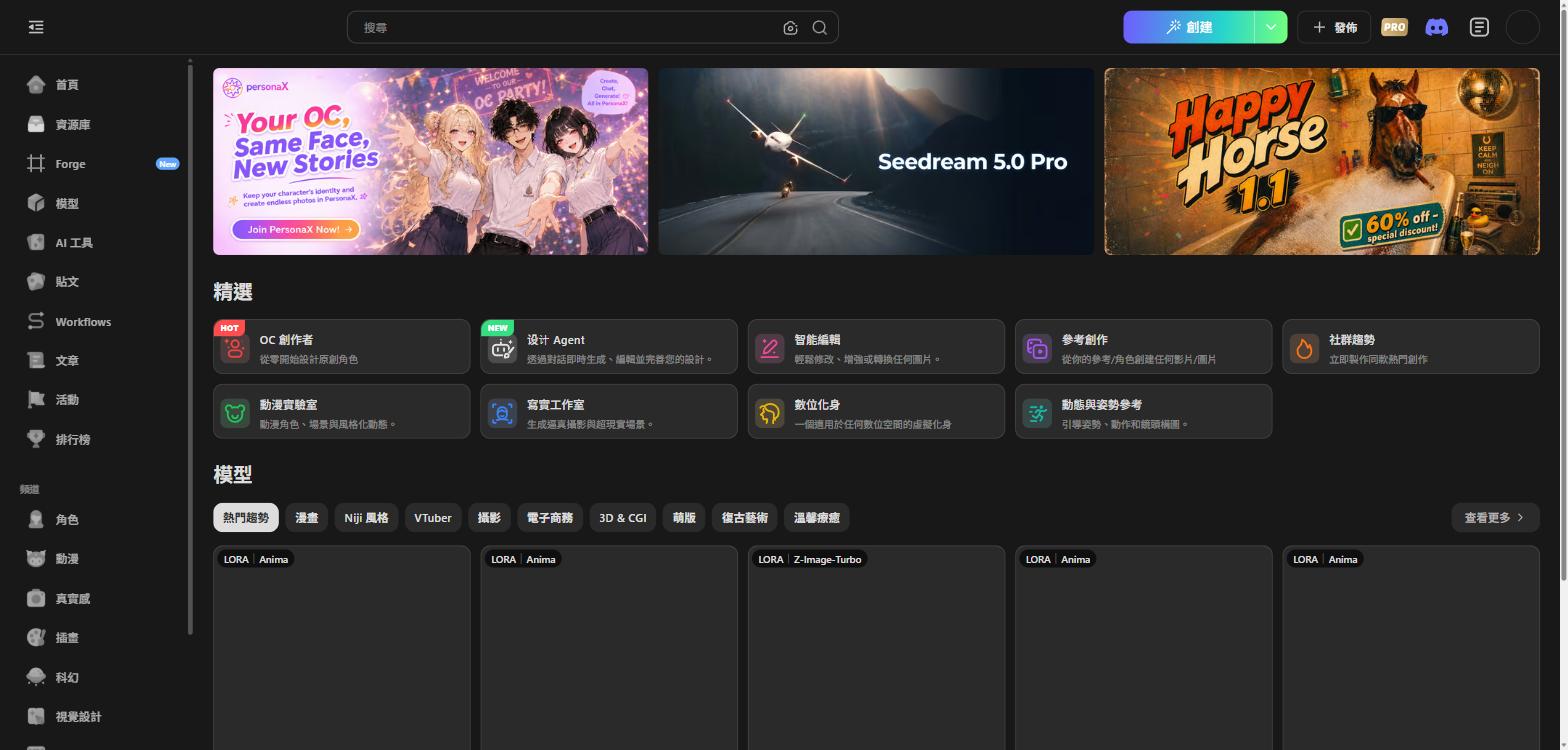1568x750 pixels.
Task: Click the 動漫實驗室 bear icon
Action: click(235, 413)
